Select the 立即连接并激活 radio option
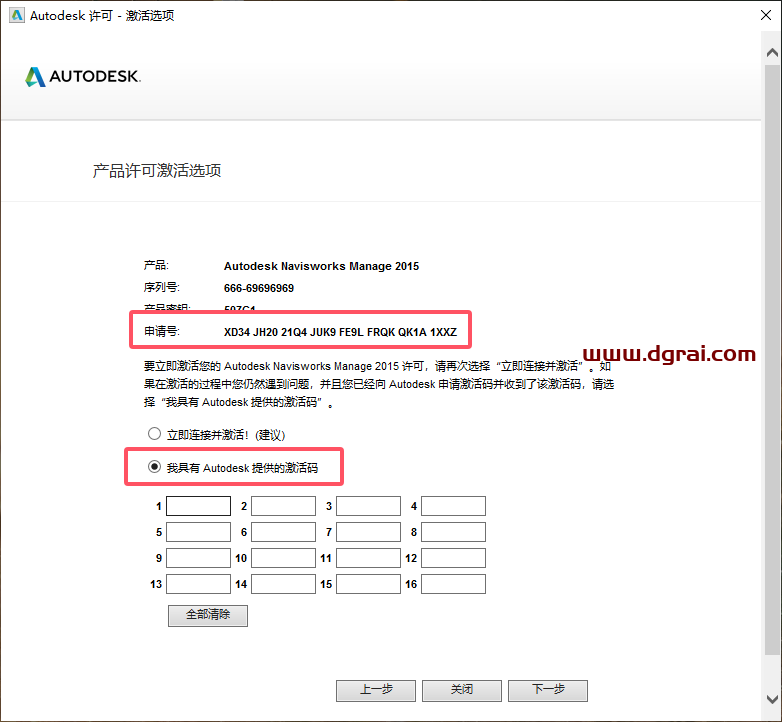 point(154,434)
